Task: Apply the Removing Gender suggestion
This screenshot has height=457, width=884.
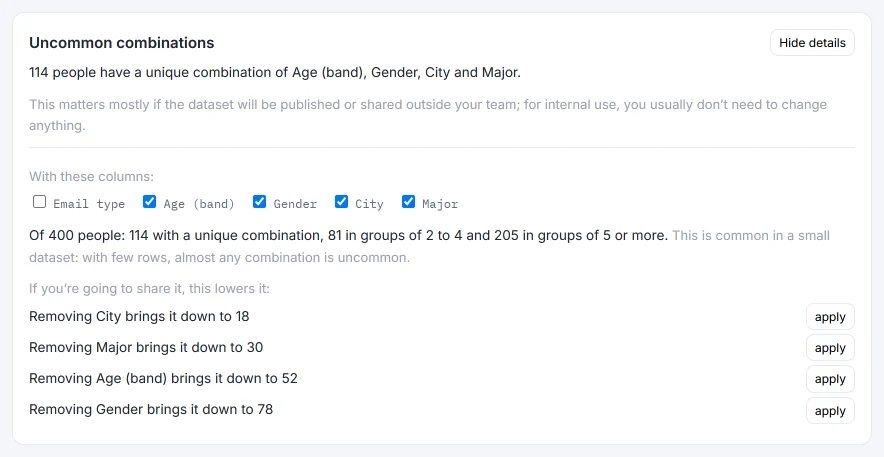Action: (830, 411)
